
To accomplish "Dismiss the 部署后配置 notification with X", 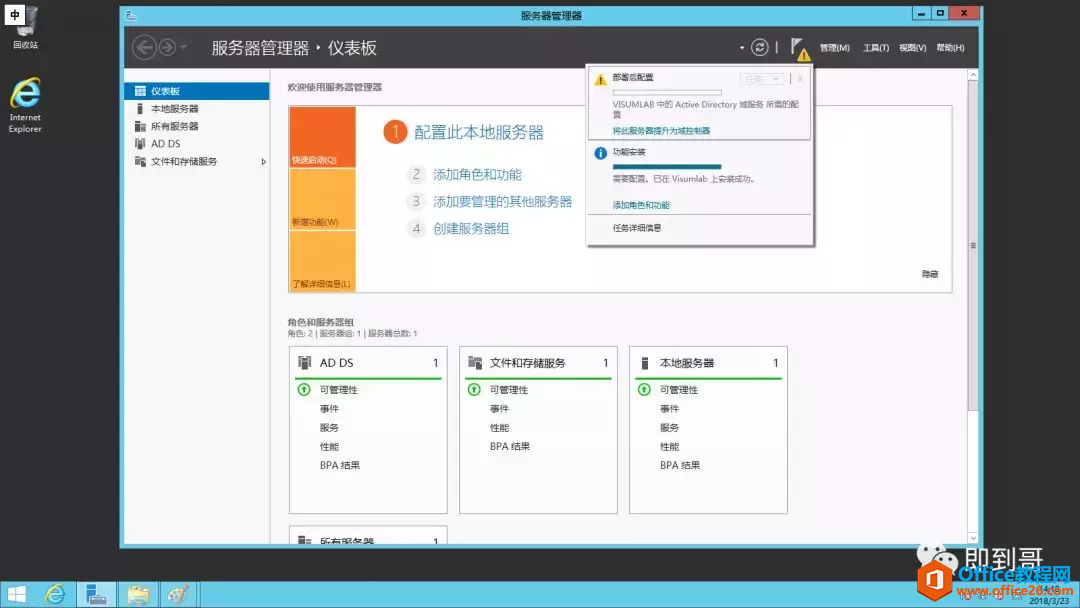I will [x=800, y=79].
